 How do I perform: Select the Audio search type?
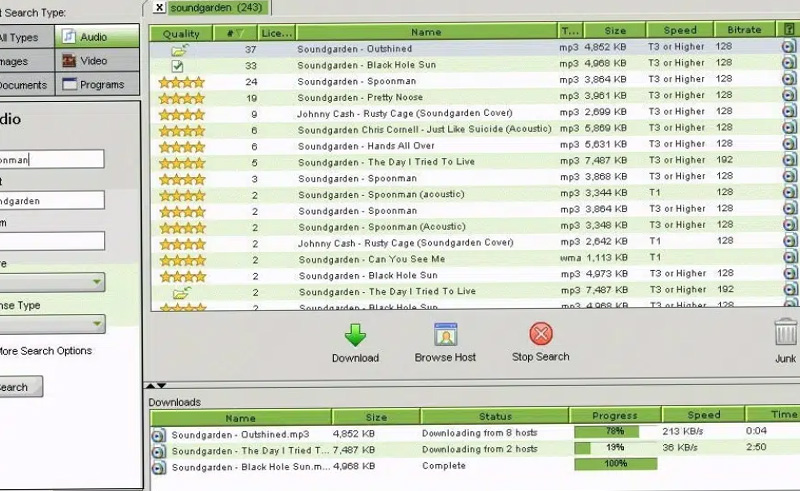[97, 37]
